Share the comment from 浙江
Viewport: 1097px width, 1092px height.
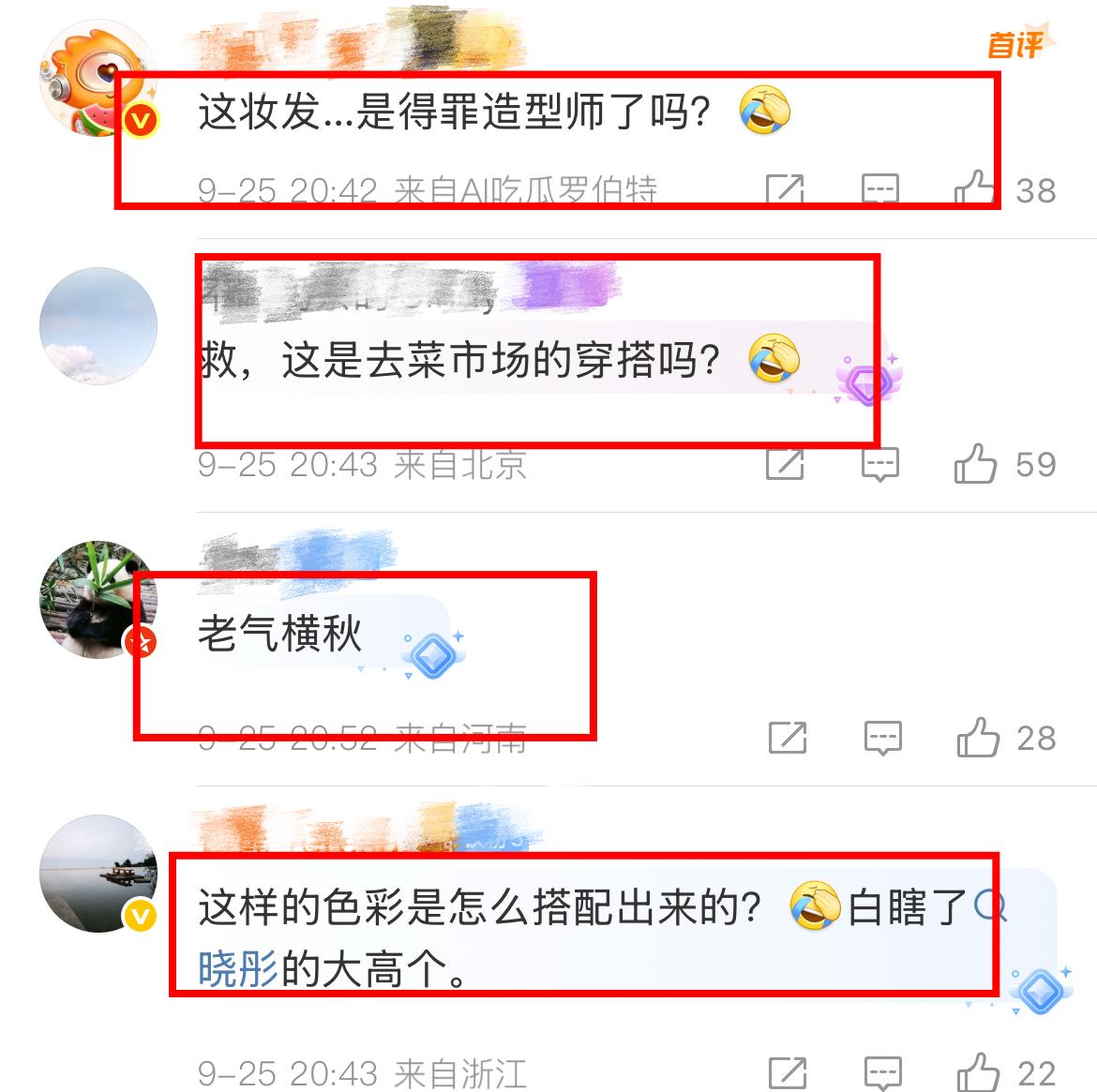788,1073
